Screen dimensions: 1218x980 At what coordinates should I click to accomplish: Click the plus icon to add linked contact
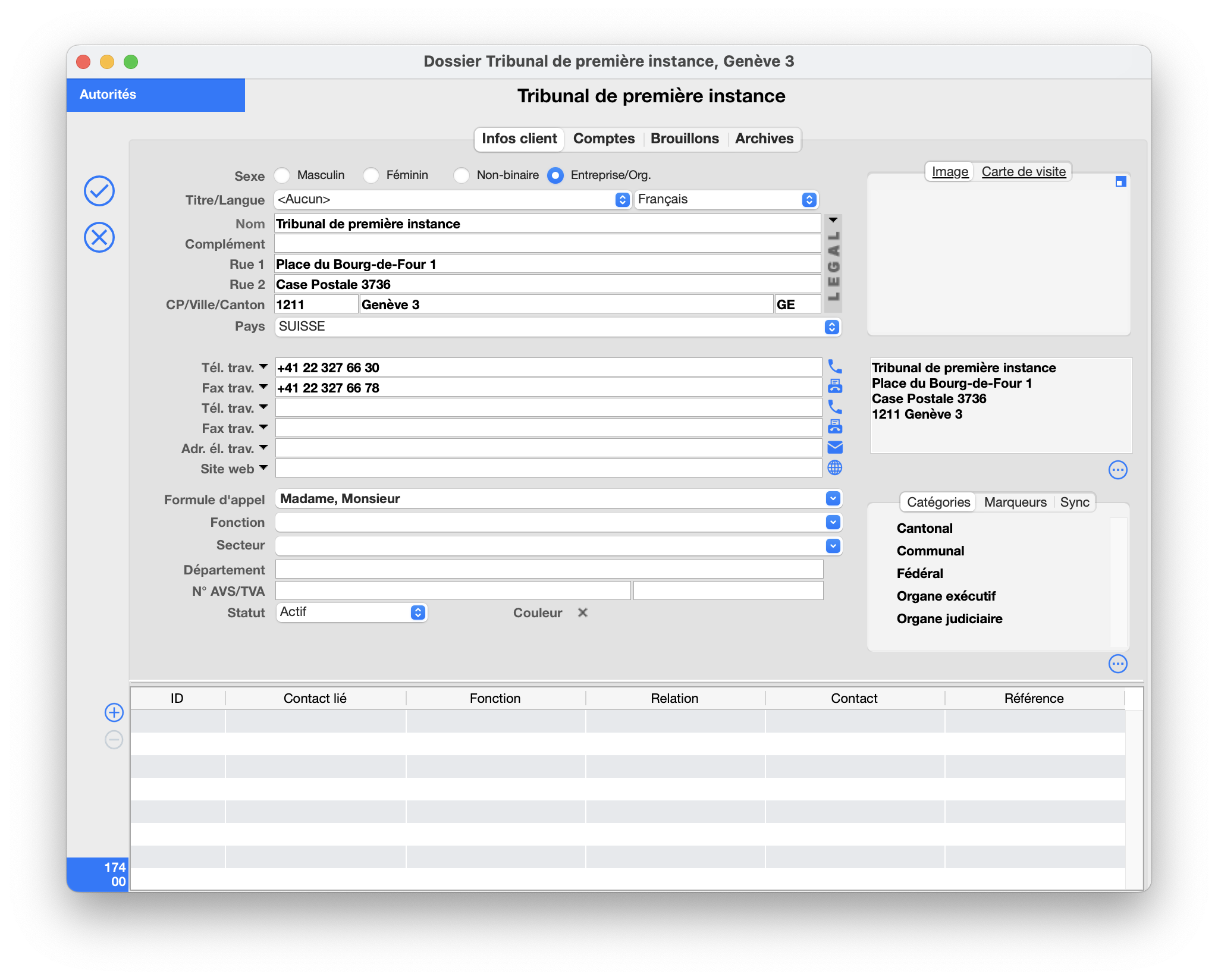tap(114, 712)
